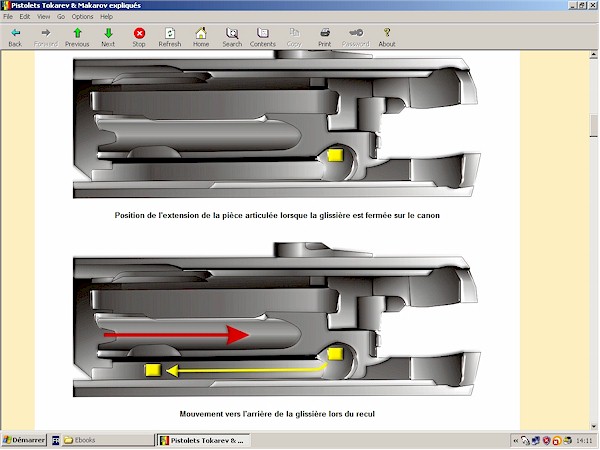The height and width of the screenshot is (450, 600).
Task: Click the caption 'Position de l'extension de la pièce articulée'
Action: 277,215
